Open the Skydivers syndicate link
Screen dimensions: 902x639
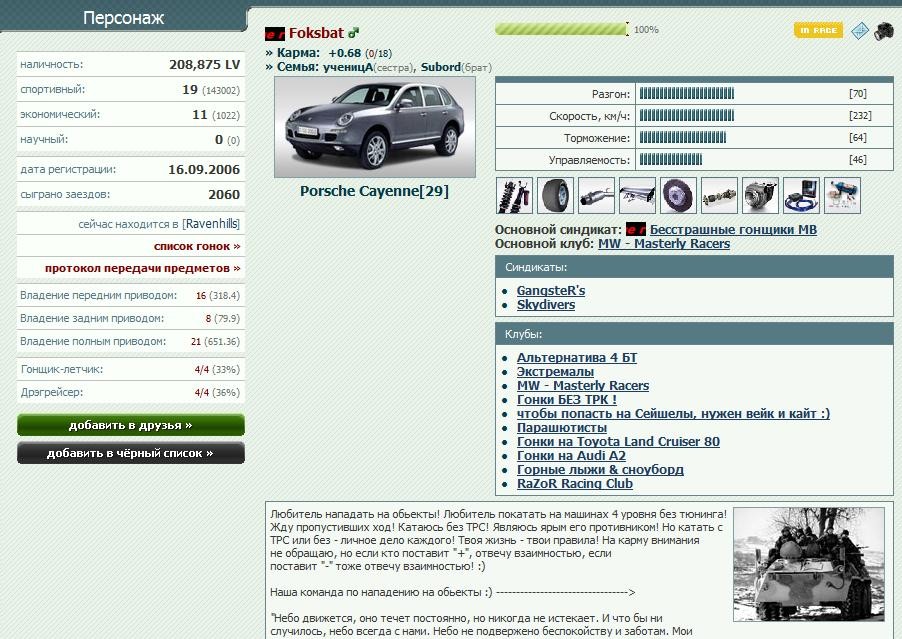[x=545, y=305]
